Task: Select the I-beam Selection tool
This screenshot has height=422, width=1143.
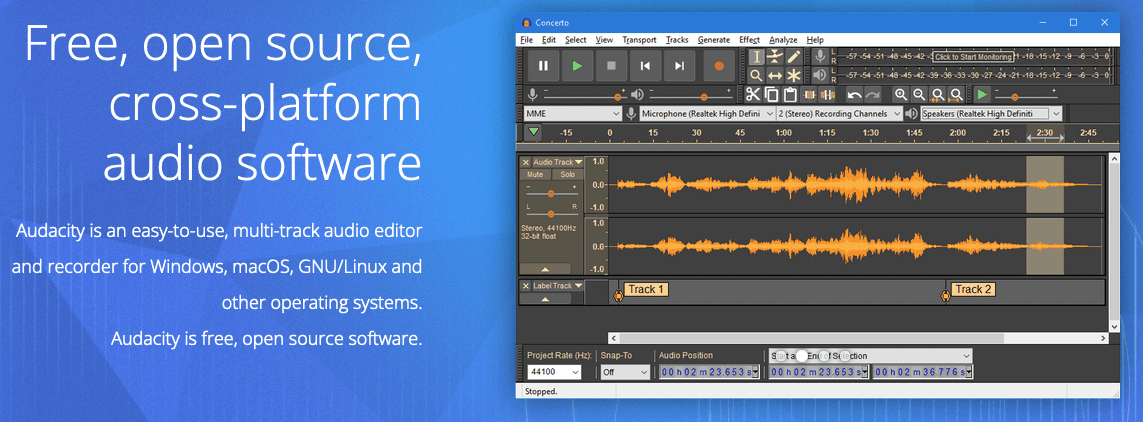Action: coord(757,57)
